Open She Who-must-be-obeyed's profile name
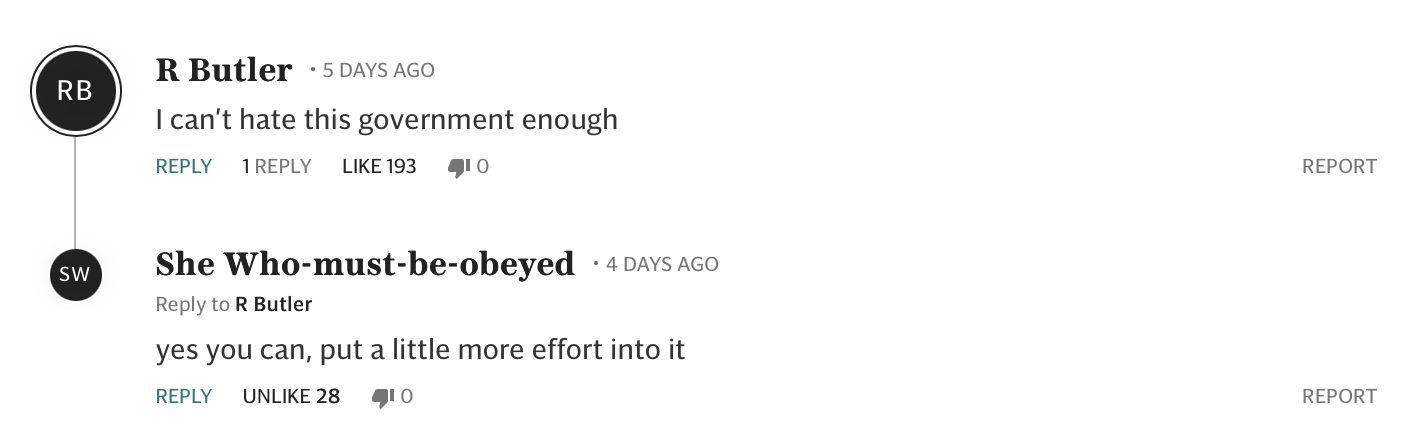This screenshot has height=442, width=1410. click(x=365, y=264)
